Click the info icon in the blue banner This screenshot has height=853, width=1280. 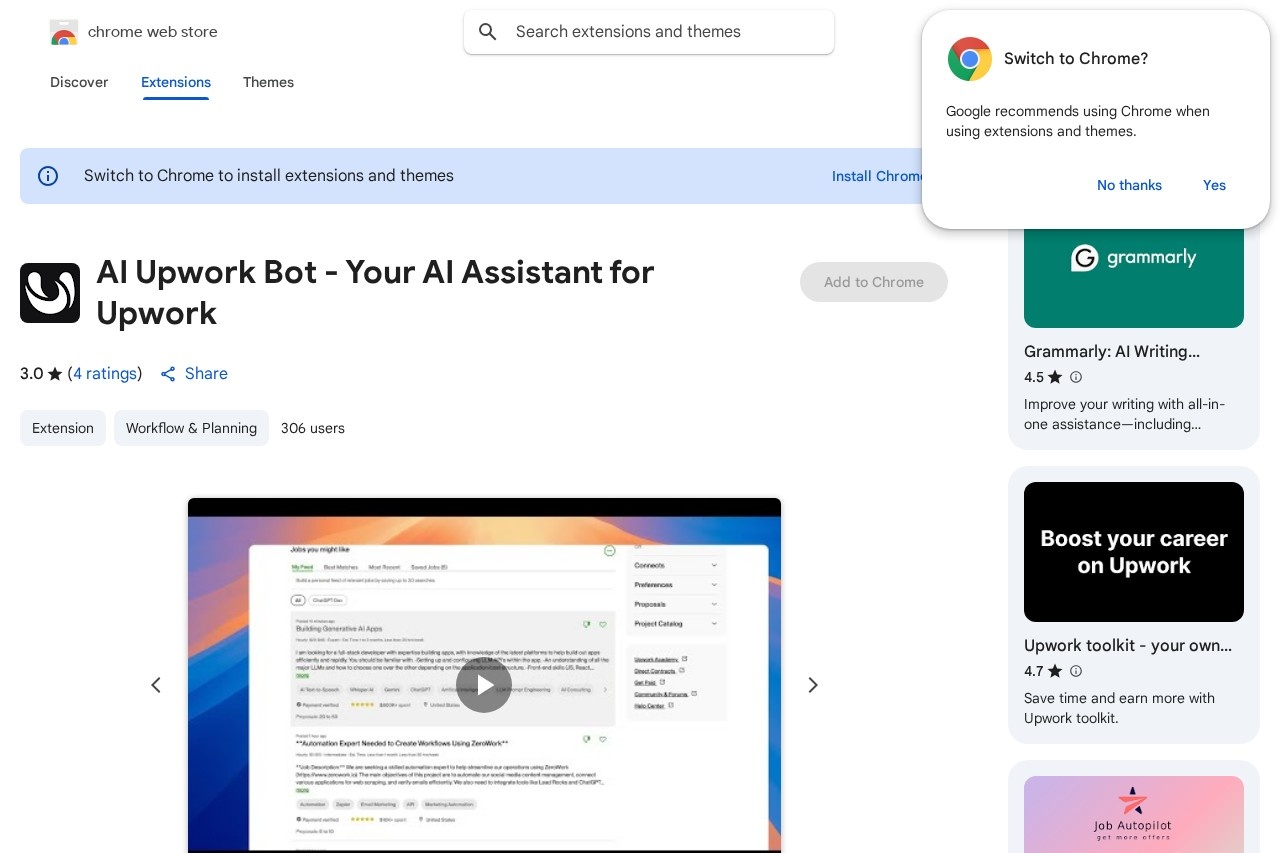pyautogui.click(x=48, y=176)
